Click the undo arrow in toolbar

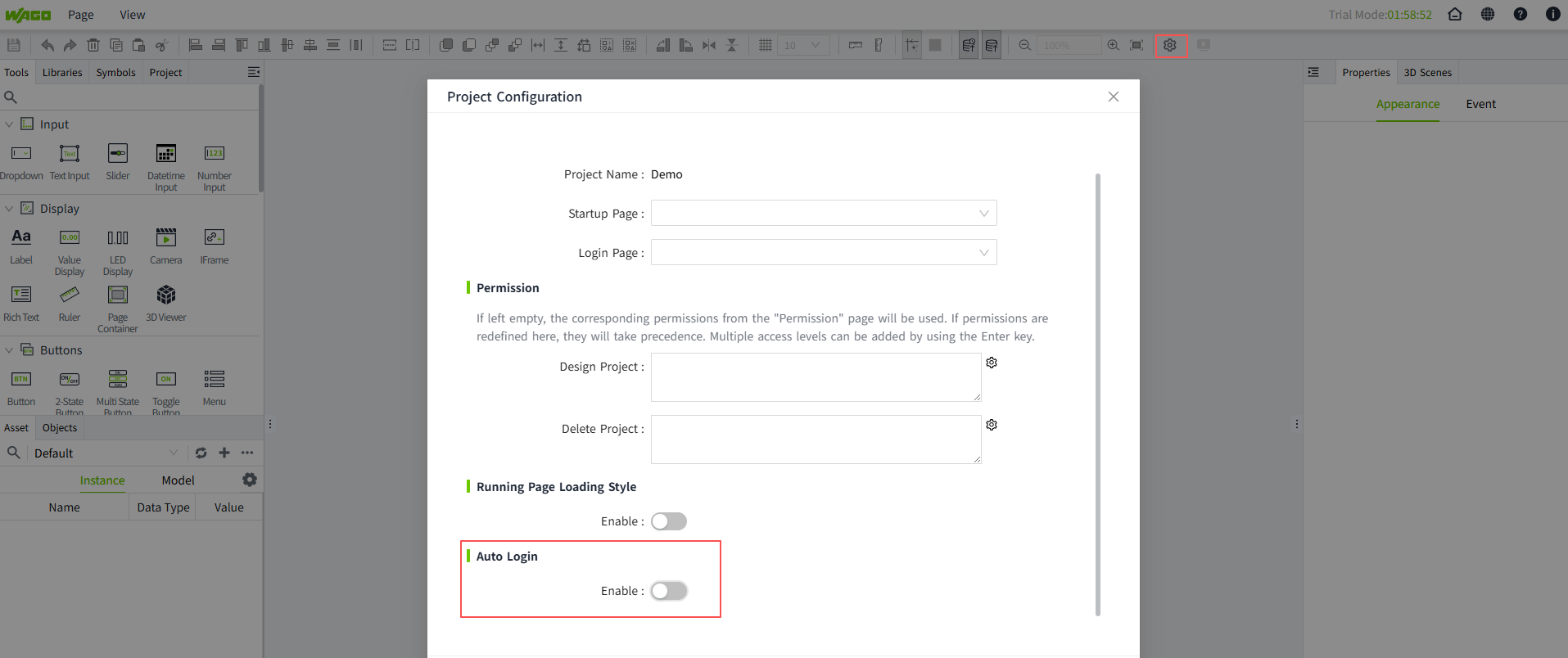(47, 45)
